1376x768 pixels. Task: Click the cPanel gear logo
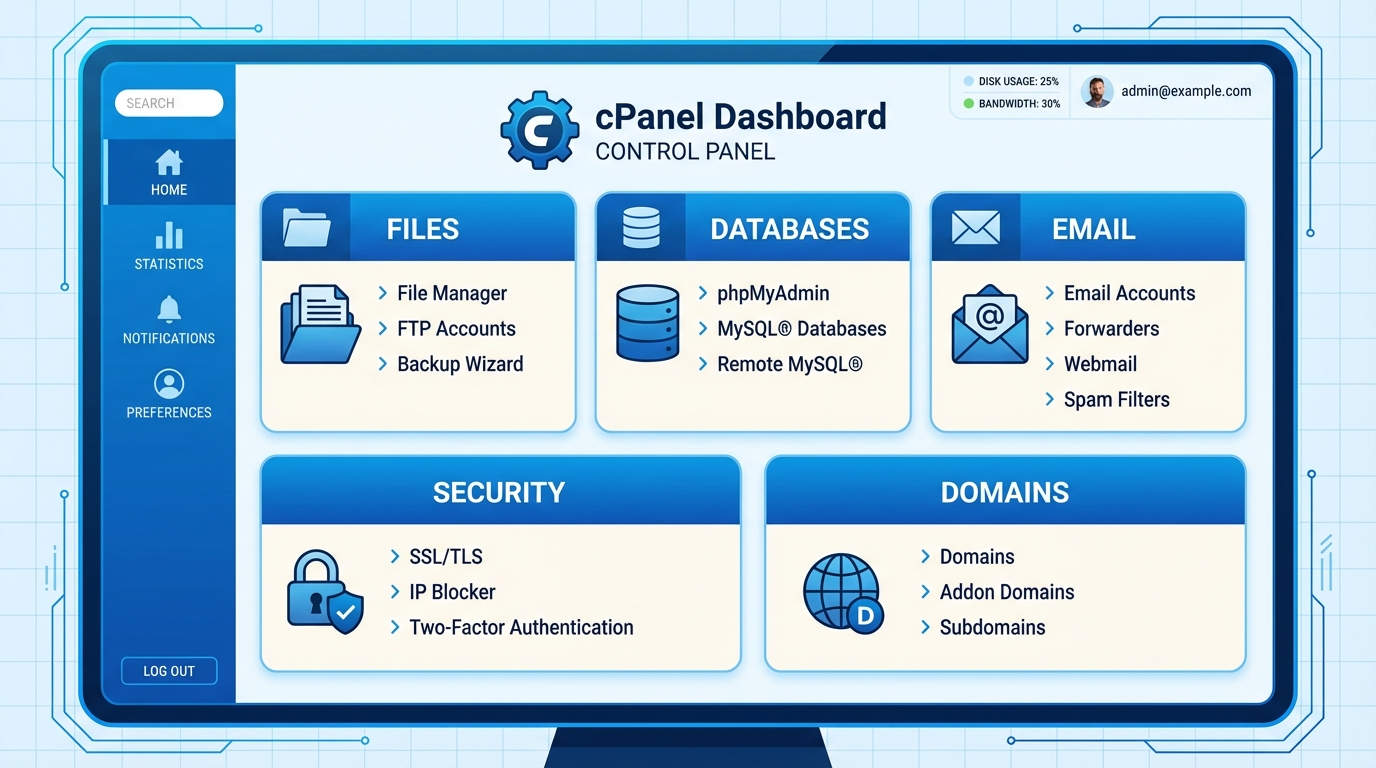(540, 128)
